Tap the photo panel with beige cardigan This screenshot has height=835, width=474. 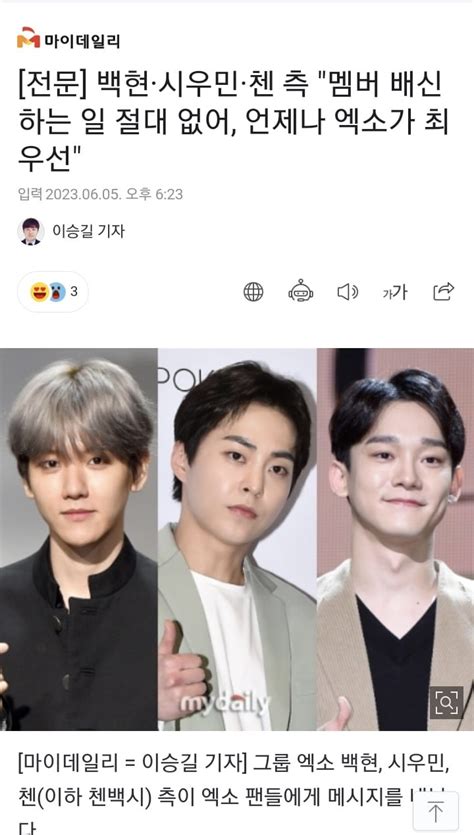395,539
